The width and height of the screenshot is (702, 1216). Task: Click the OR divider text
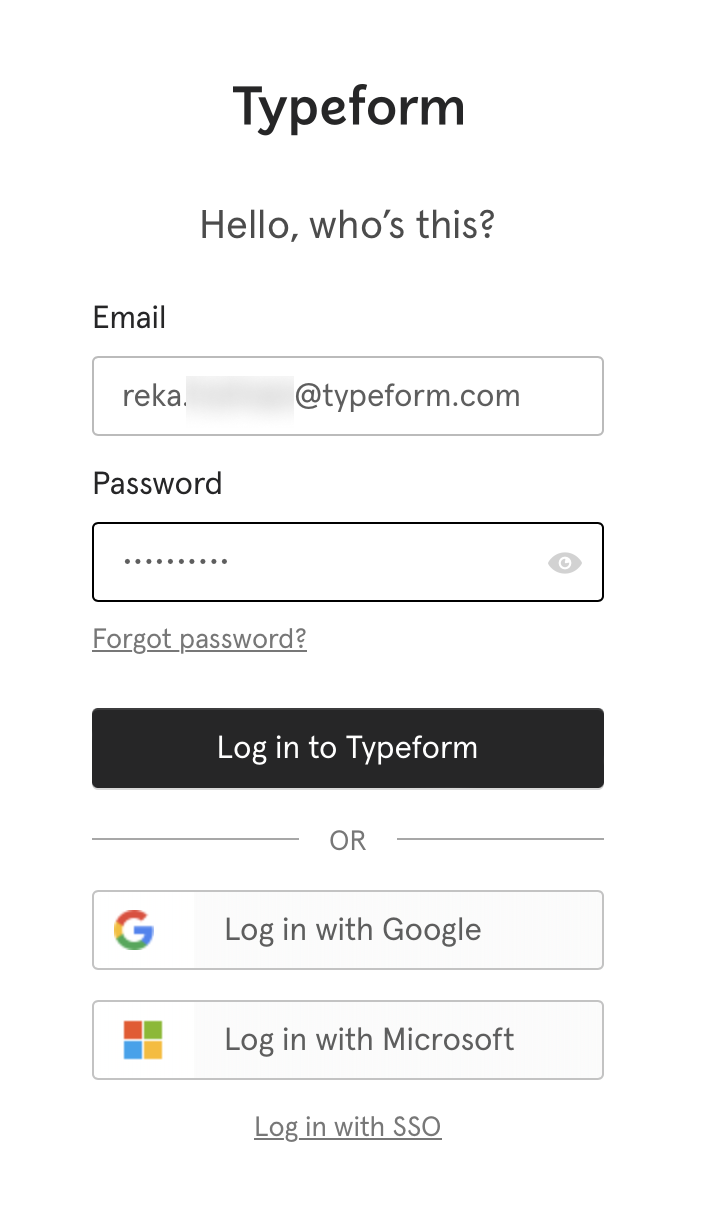[x=347, y=841]
